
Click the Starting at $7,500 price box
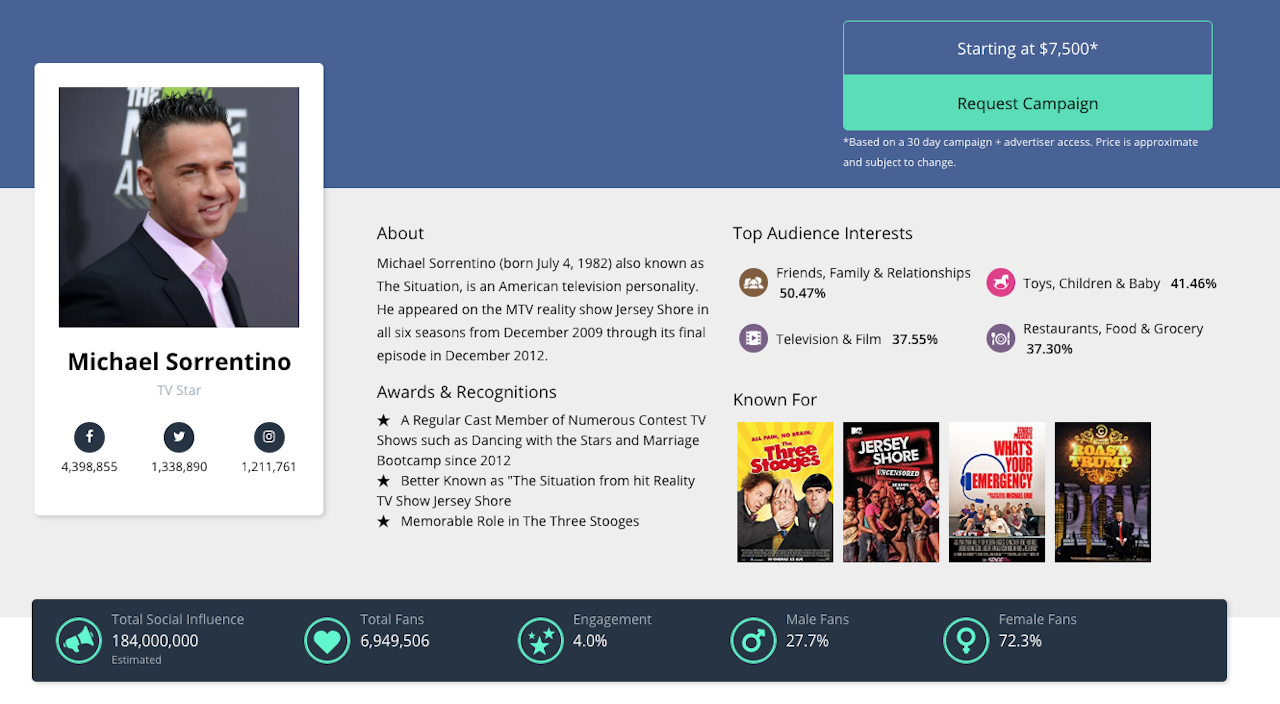tap(1027, 48)
